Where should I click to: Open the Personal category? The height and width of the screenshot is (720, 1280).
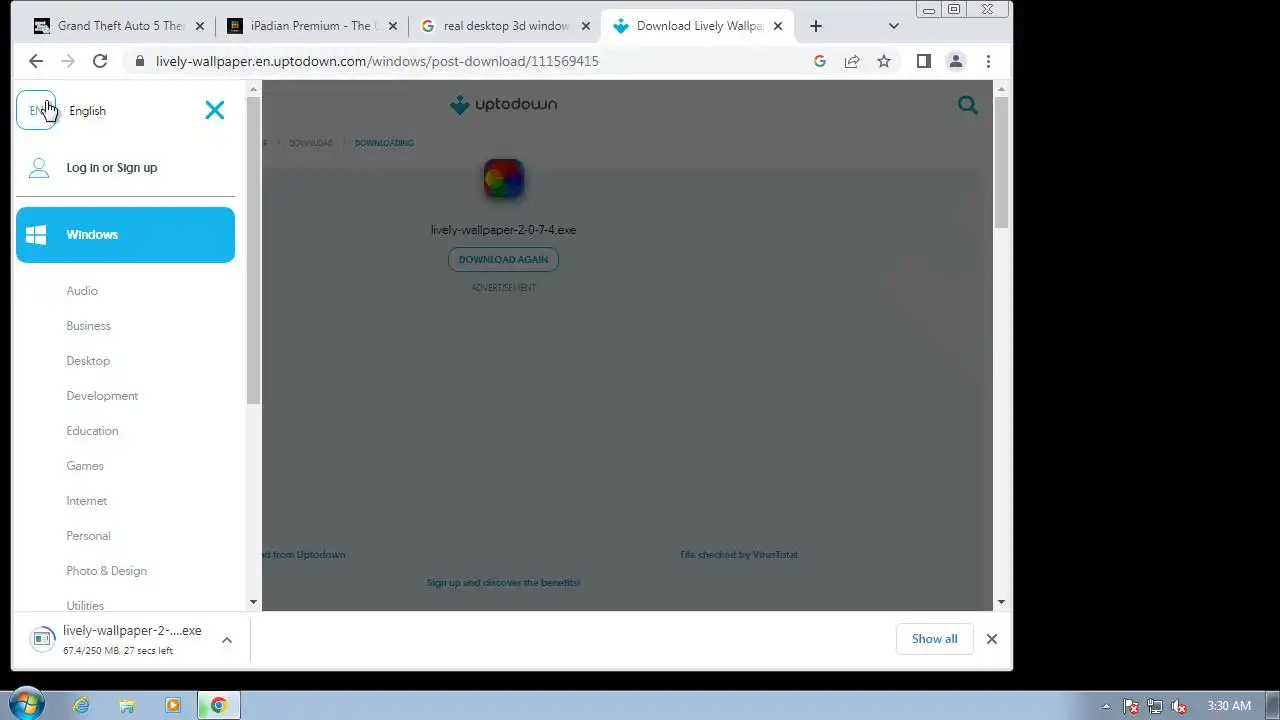point(88,536)
